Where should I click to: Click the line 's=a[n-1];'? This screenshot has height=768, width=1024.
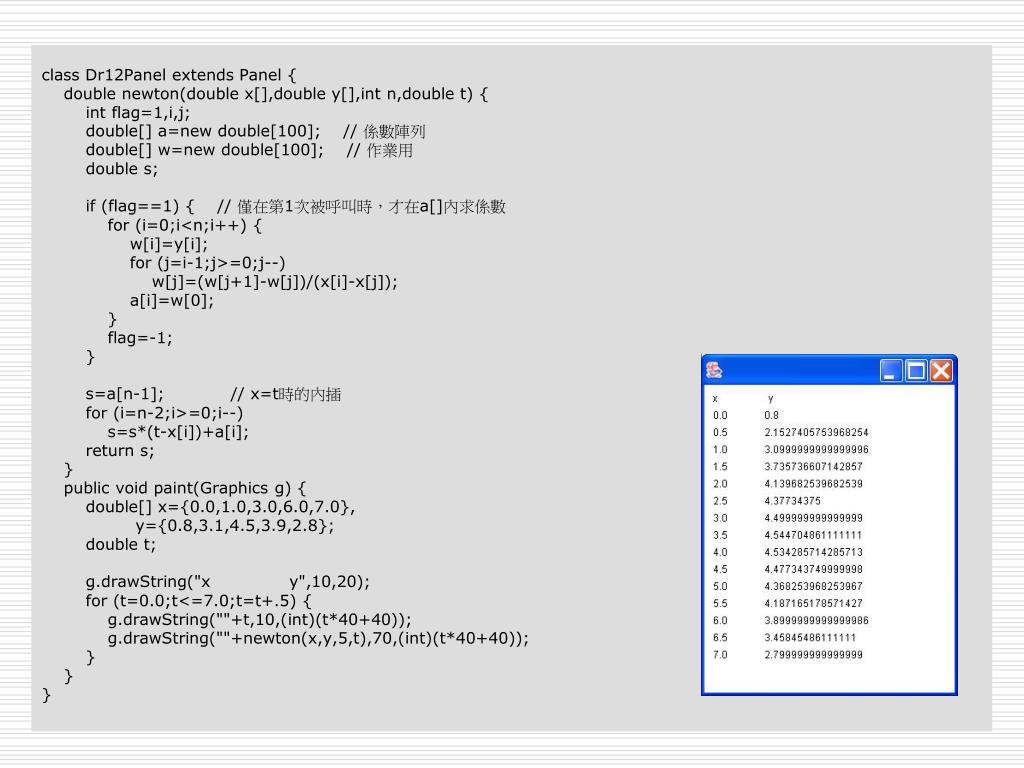coord(125,394)
